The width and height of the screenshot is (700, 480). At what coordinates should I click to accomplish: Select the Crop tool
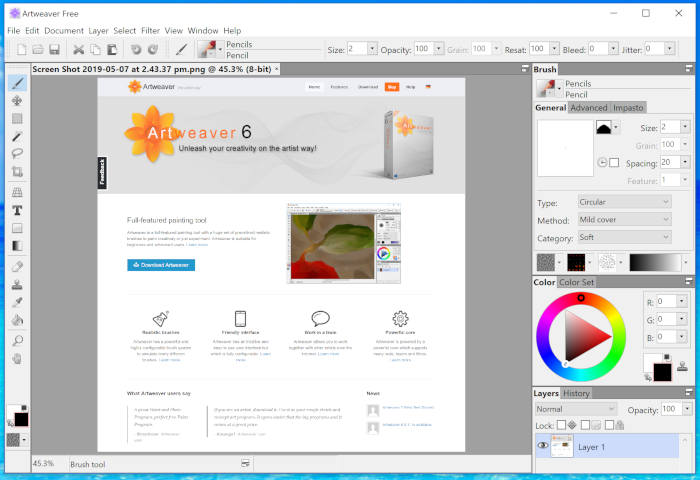coord(17,171)
